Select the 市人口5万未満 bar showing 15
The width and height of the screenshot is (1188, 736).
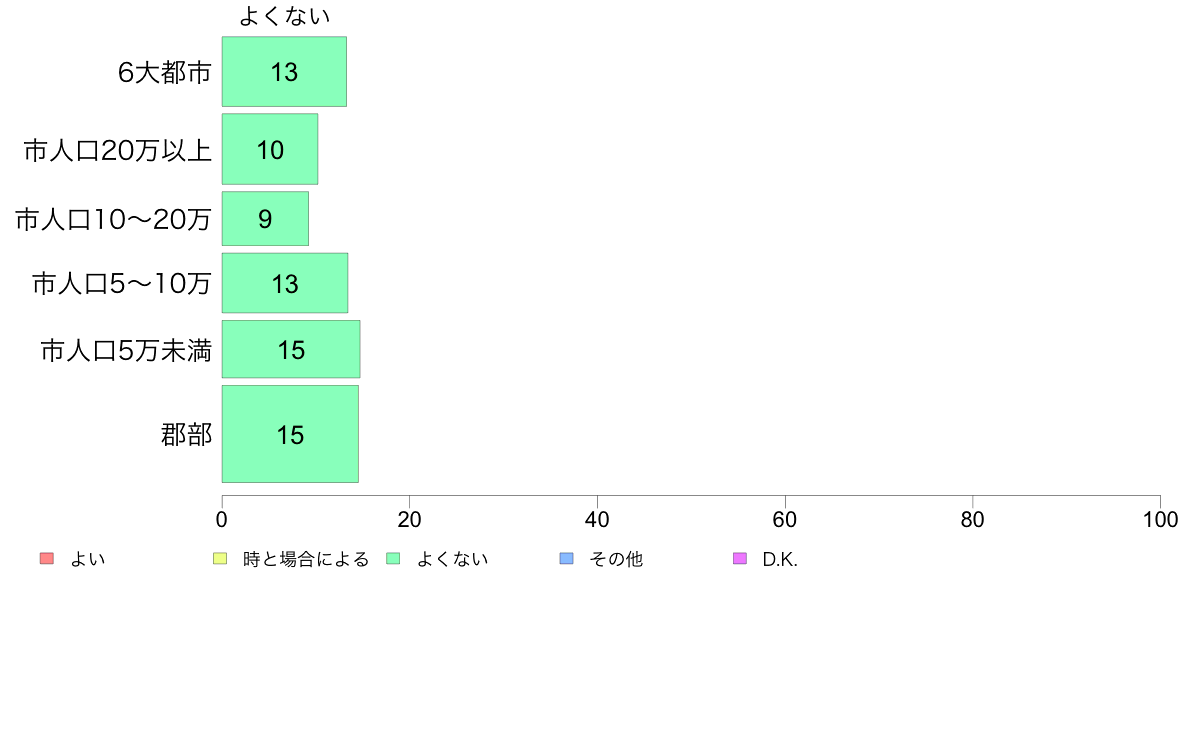click(x=291, y=349)
